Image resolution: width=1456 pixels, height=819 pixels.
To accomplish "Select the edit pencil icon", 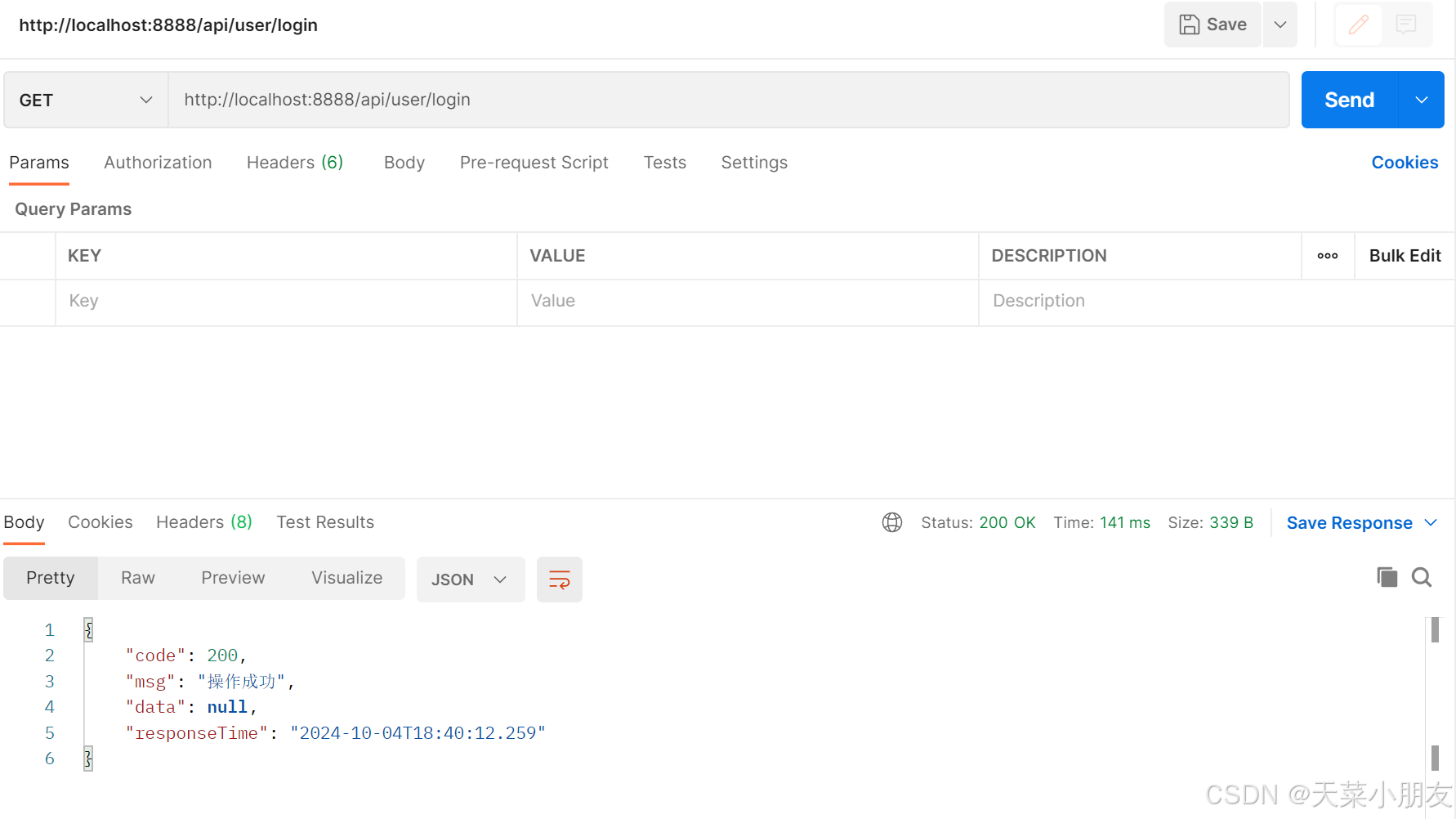I will coord(1358,25).
